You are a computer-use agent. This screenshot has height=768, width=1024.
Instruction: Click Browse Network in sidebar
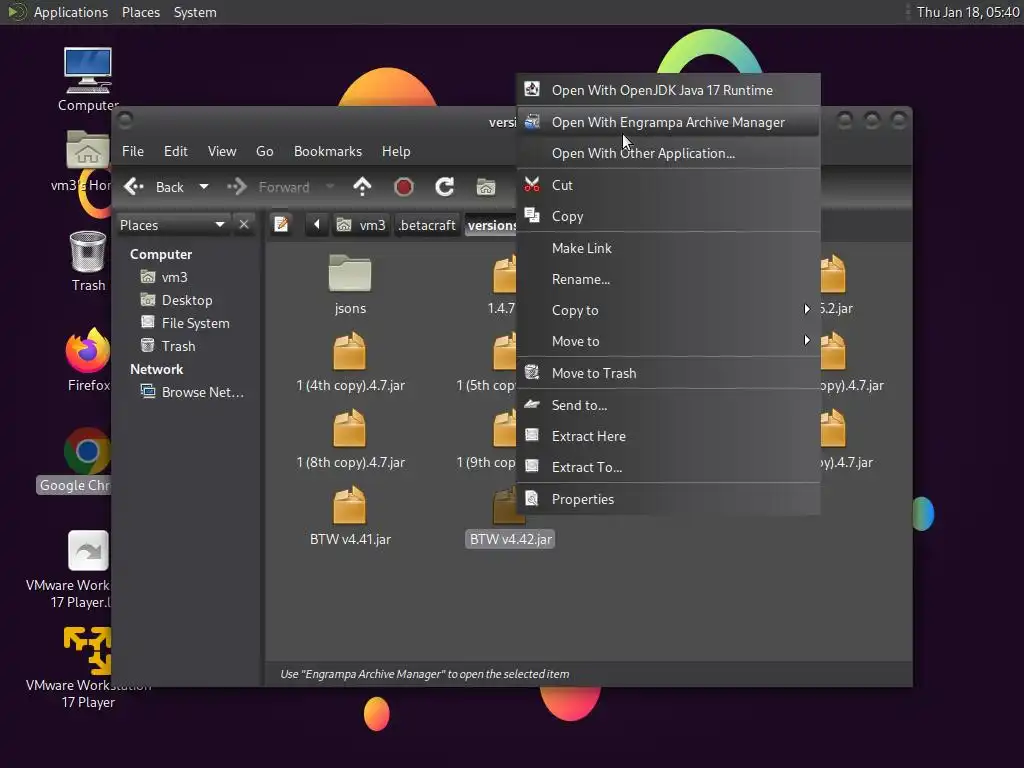click(192, 392)
